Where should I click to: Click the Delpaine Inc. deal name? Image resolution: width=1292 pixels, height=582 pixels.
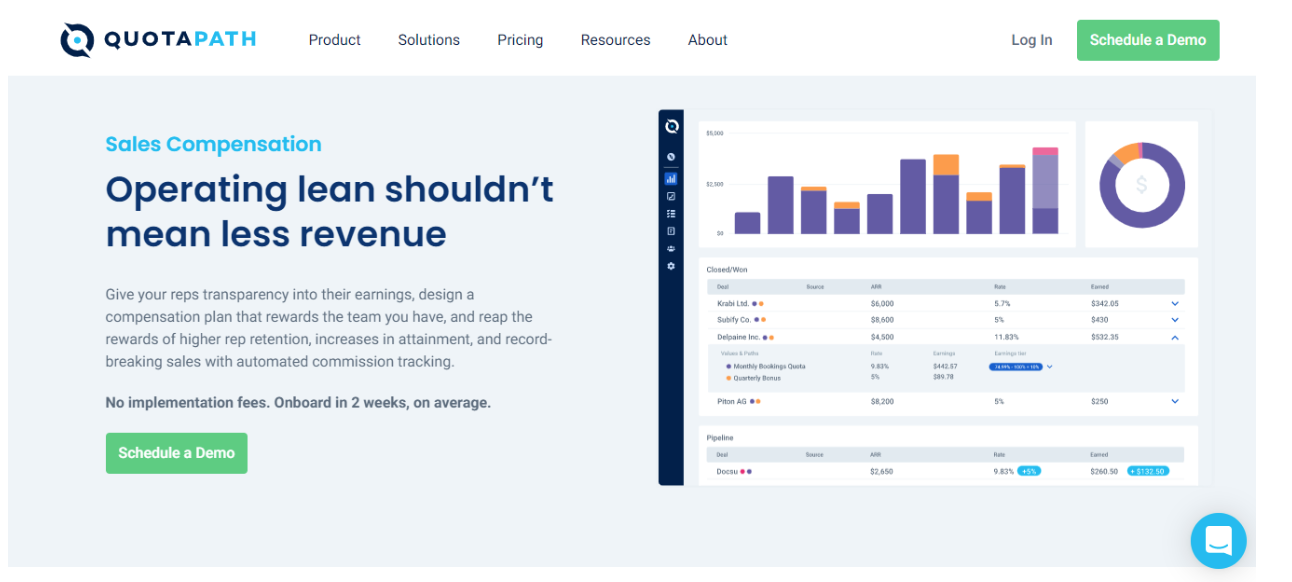[x=738, y=337]
